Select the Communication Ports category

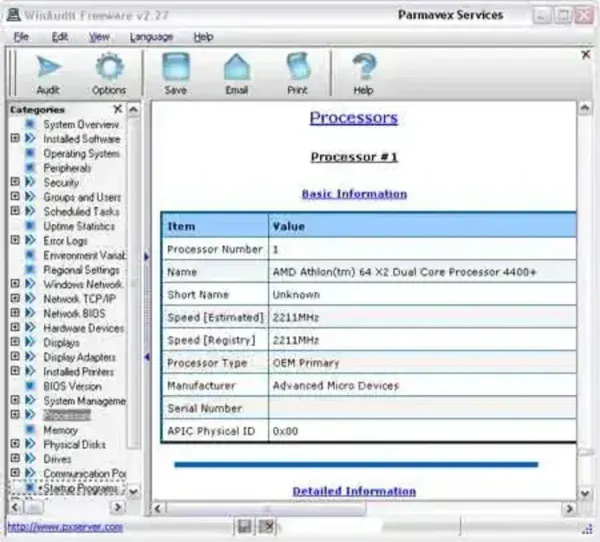tap(85, 473)
